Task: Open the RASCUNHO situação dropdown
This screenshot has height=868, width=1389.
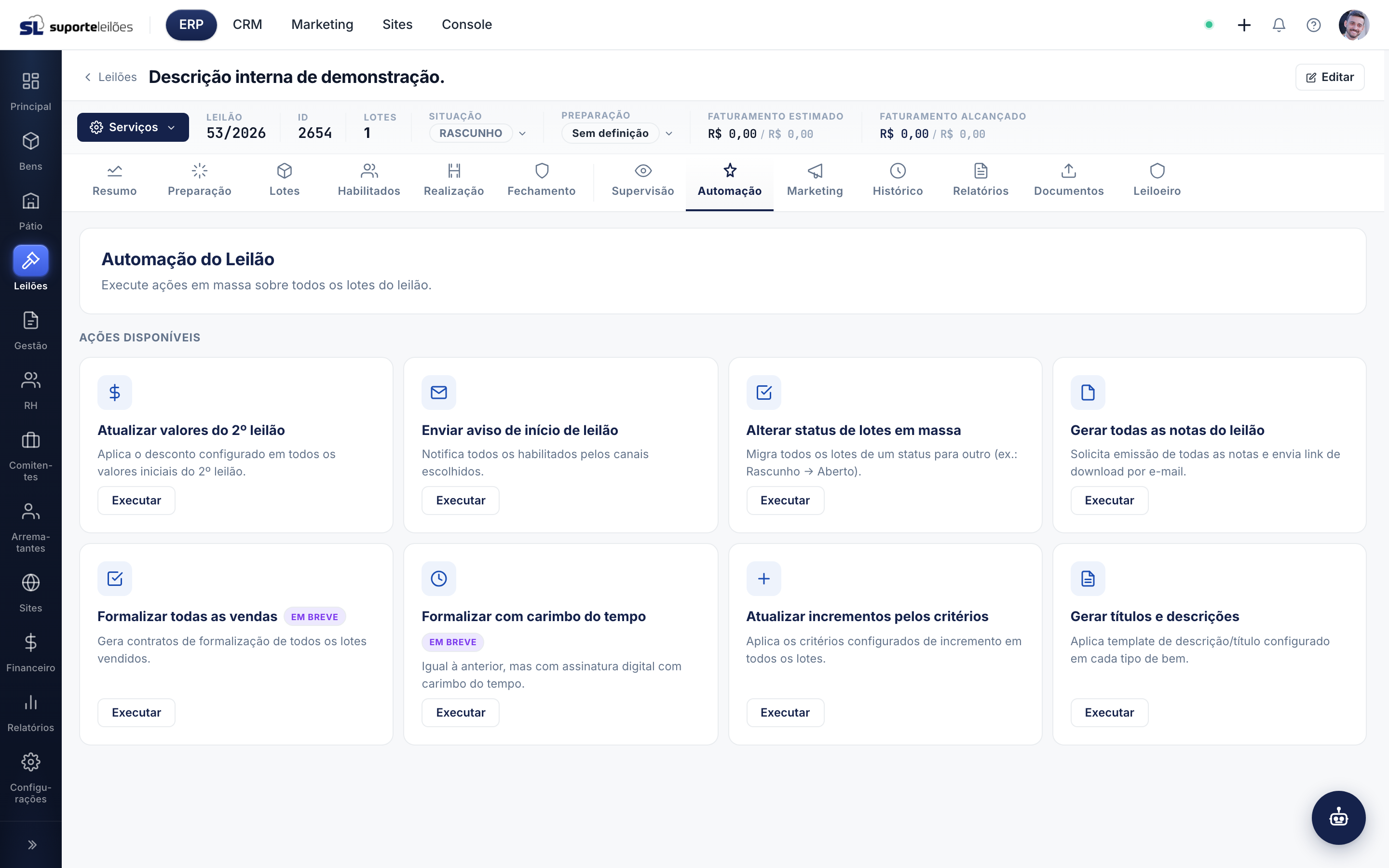Action: tap(477, 133)
